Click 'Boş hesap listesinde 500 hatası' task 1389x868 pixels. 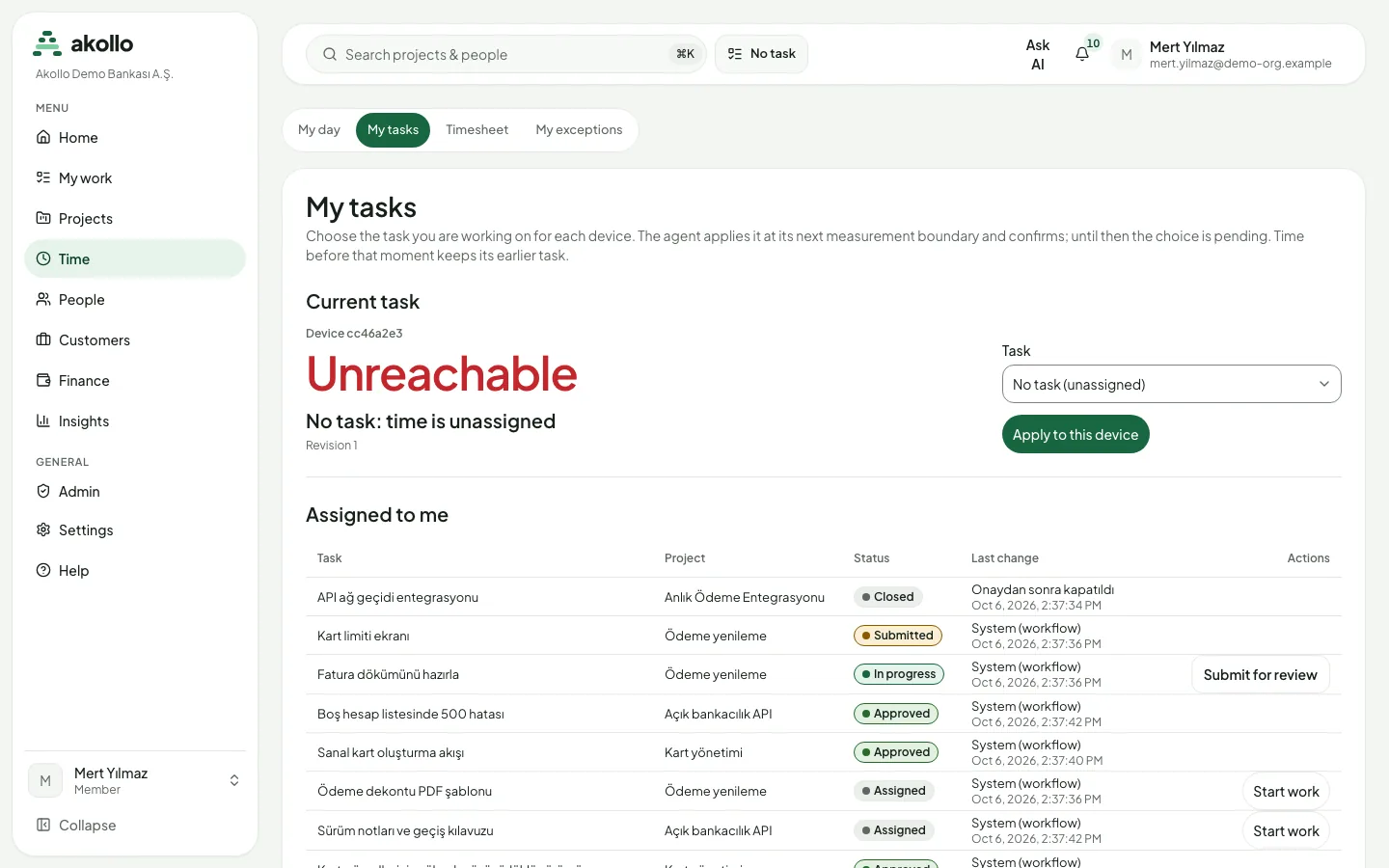[x=411, y=715]
